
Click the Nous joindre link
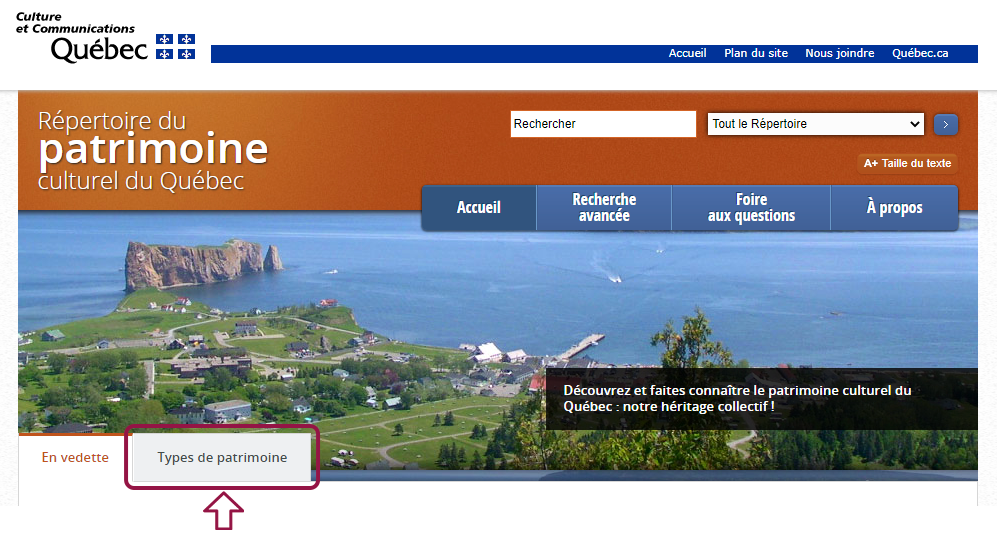[839, 54]
